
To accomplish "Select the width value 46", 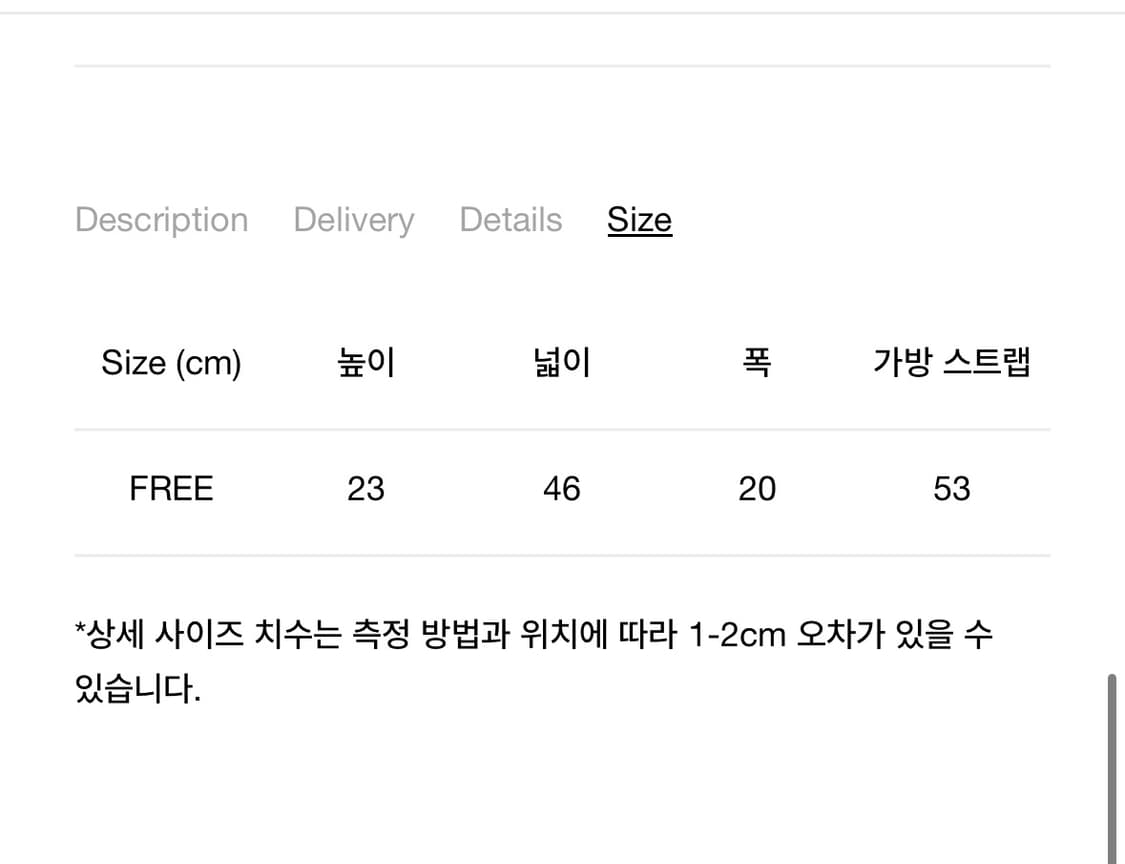I will coord(561,488).
